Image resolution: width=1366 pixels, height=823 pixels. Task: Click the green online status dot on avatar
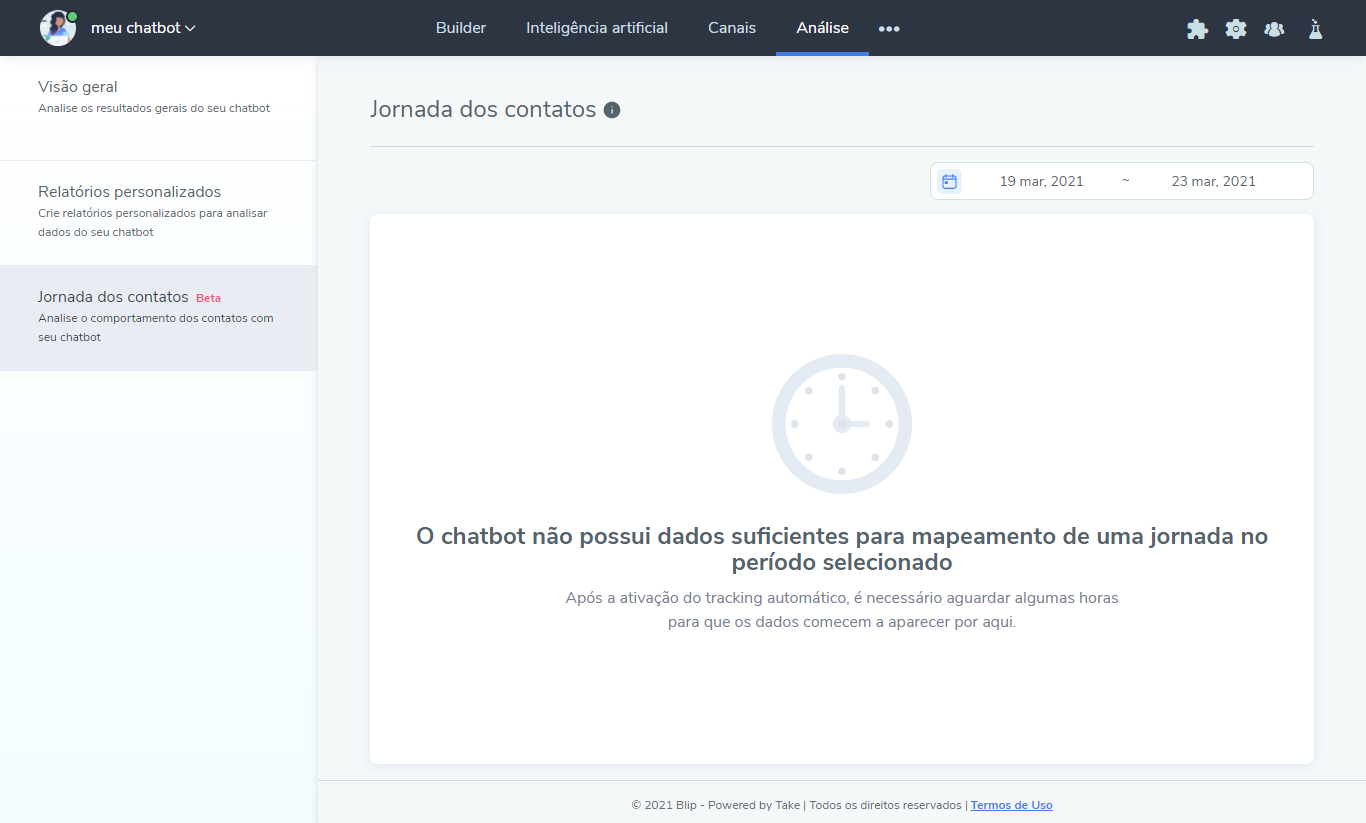[x=71, y=15]
